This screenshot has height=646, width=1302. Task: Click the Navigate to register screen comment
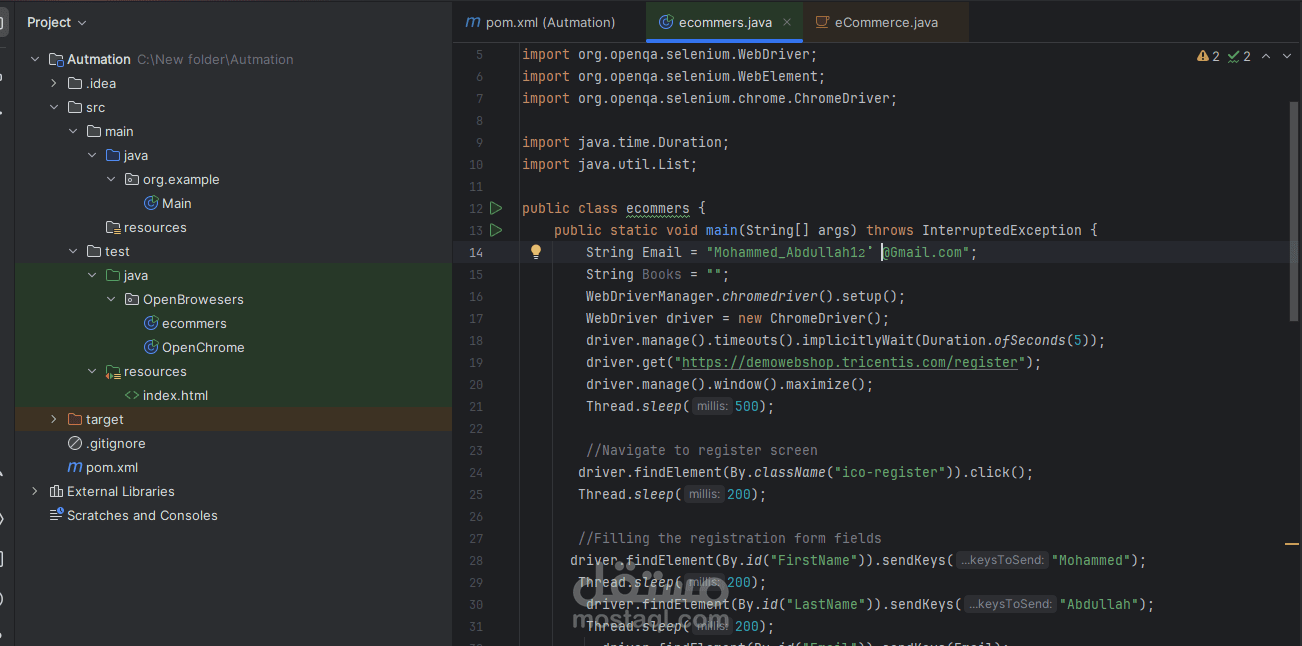pos(701,450)
